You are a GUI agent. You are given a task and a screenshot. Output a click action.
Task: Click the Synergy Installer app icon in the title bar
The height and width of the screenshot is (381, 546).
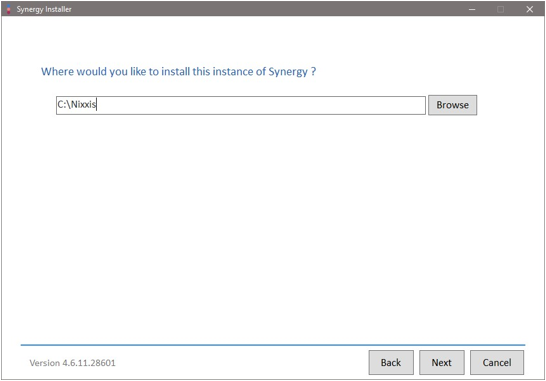click(9, 9)
